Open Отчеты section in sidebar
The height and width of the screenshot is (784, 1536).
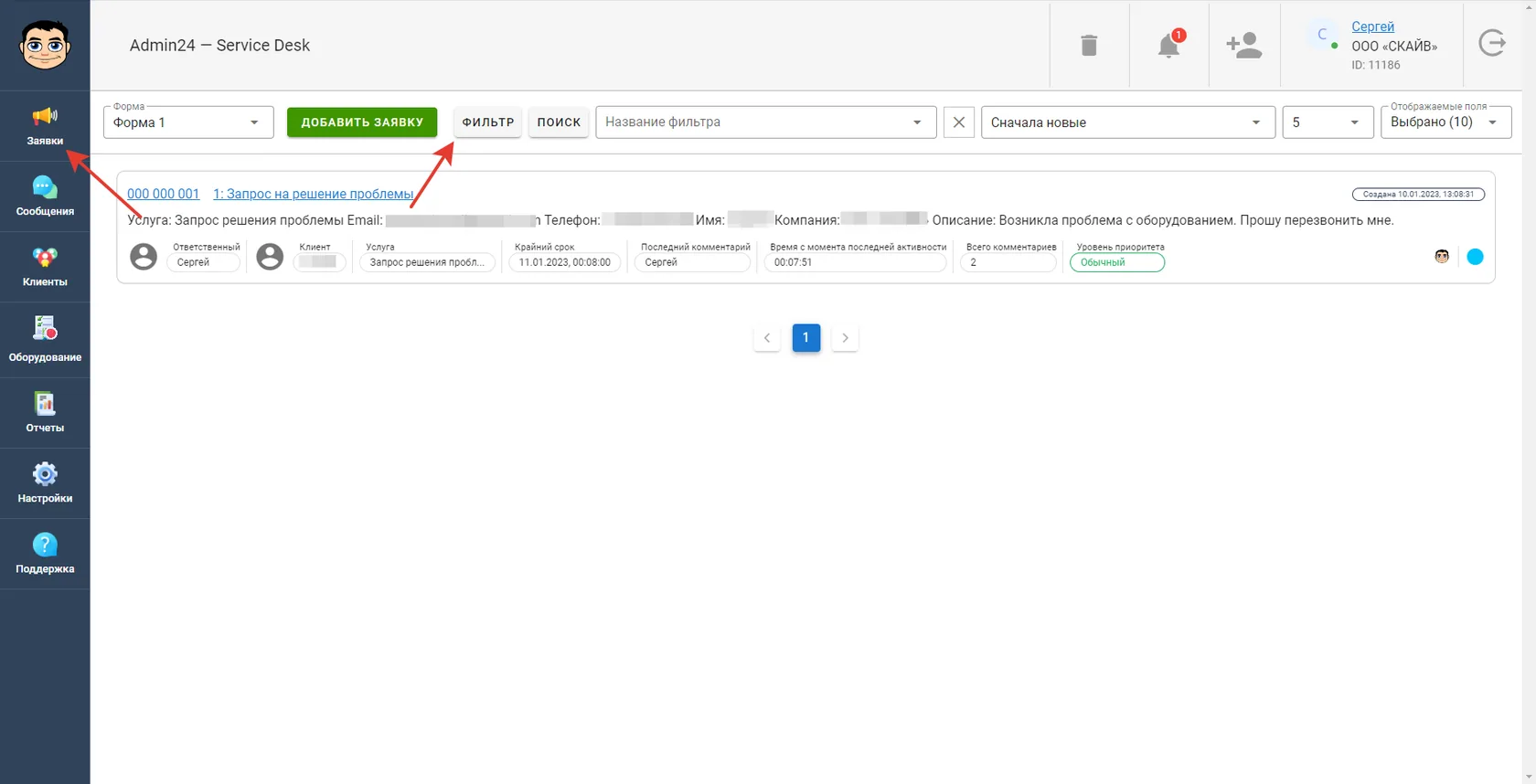coord(45,412)
